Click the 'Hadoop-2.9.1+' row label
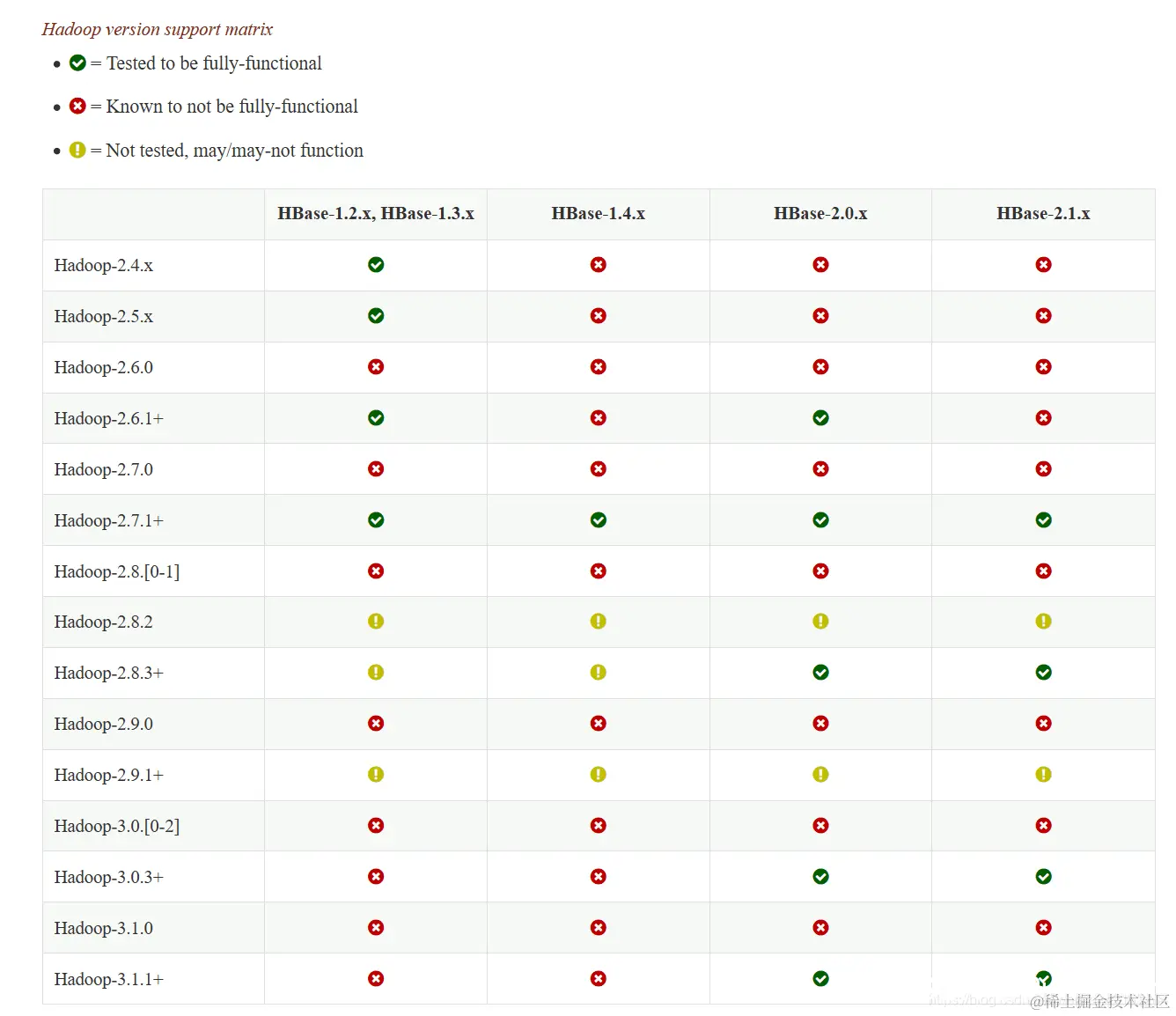The height and width of the screenshot is (1016, 1176). point(109,775)
